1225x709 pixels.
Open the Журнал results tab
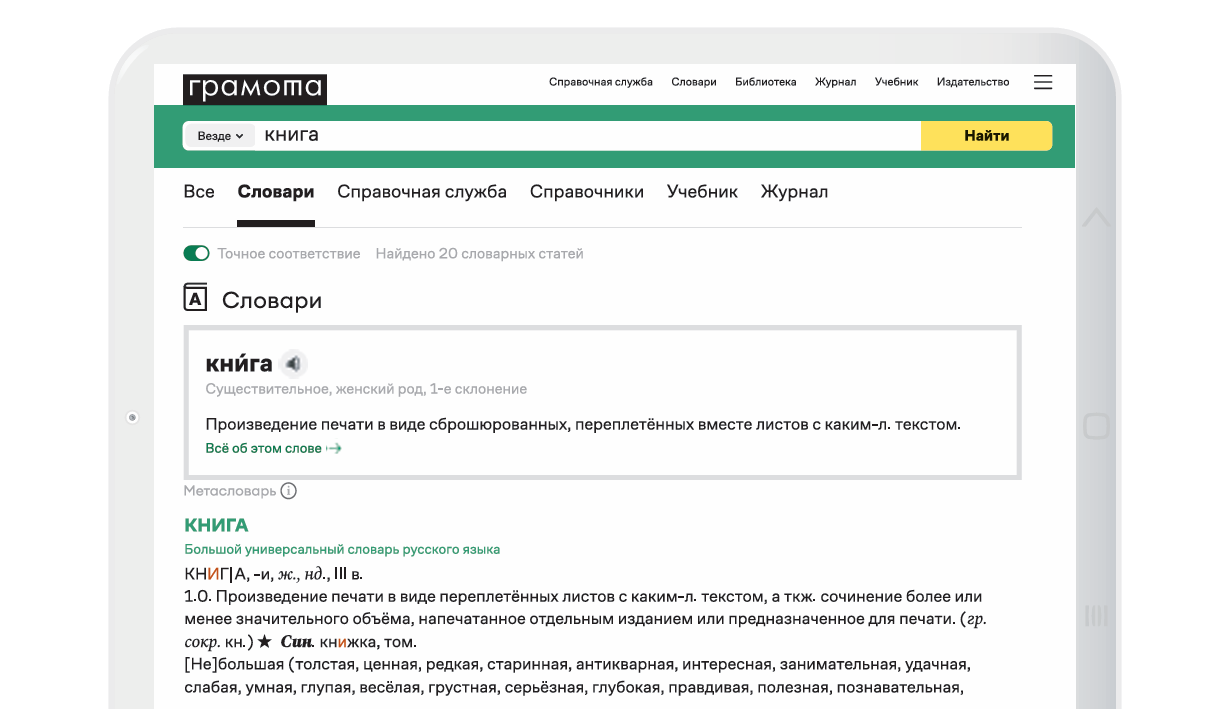pos(794,192)
